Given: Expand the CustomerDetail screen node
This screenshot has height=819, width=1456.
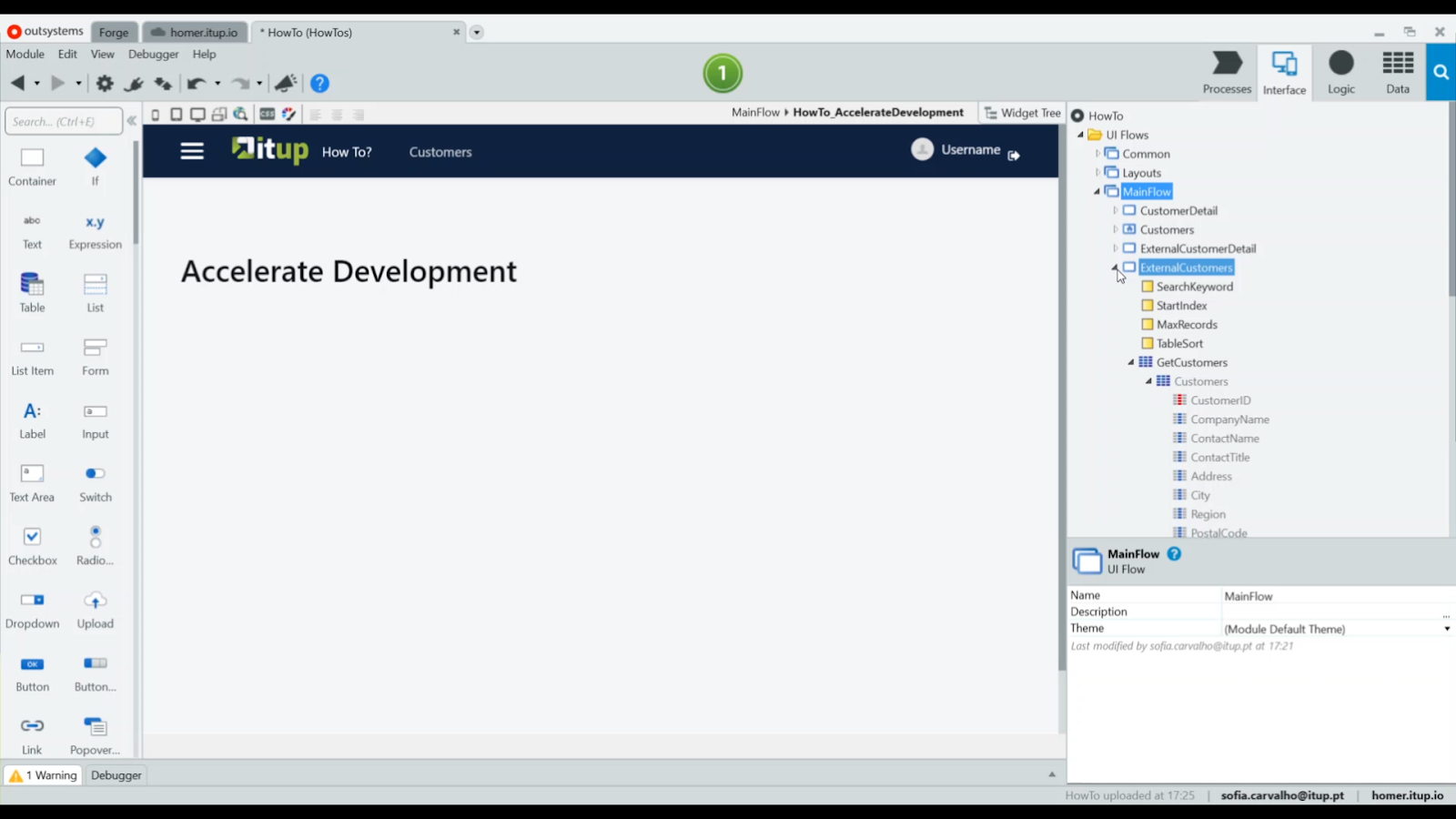Looking at the screenshot, I should pos(1115,210).
